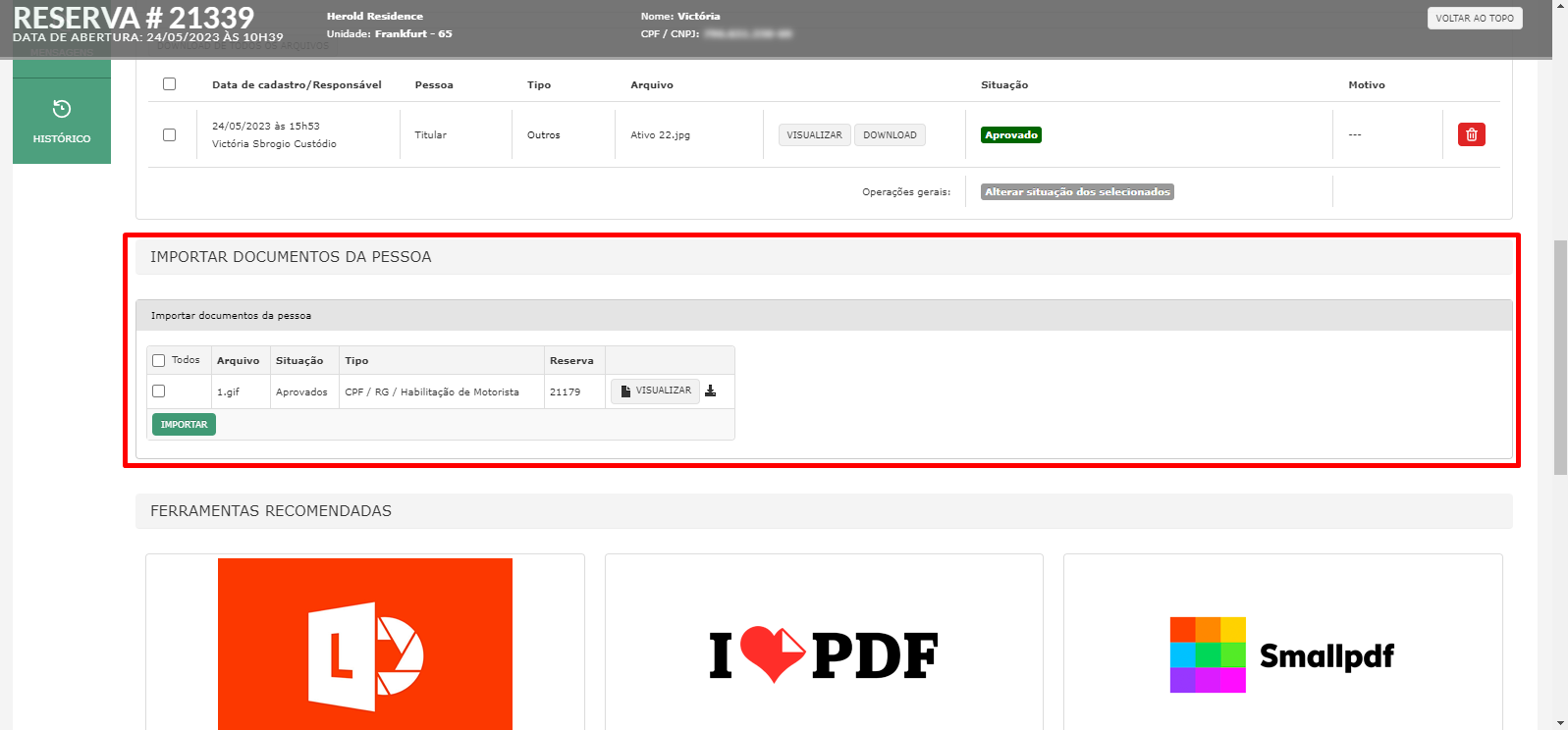Delete the Ativo 22.jpg file with trash icon
Viewport: 1568px width, 730px height.
[x=1471, y=134]
